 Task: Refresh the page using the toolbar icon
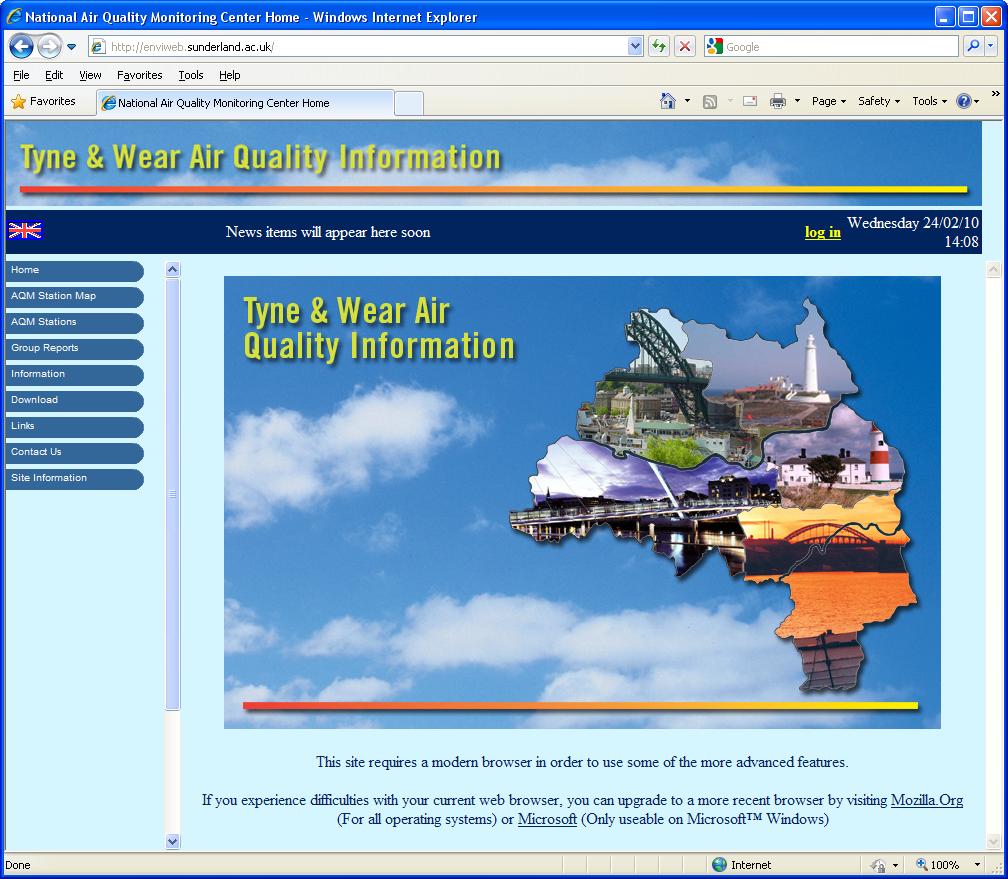pos(661,46)
